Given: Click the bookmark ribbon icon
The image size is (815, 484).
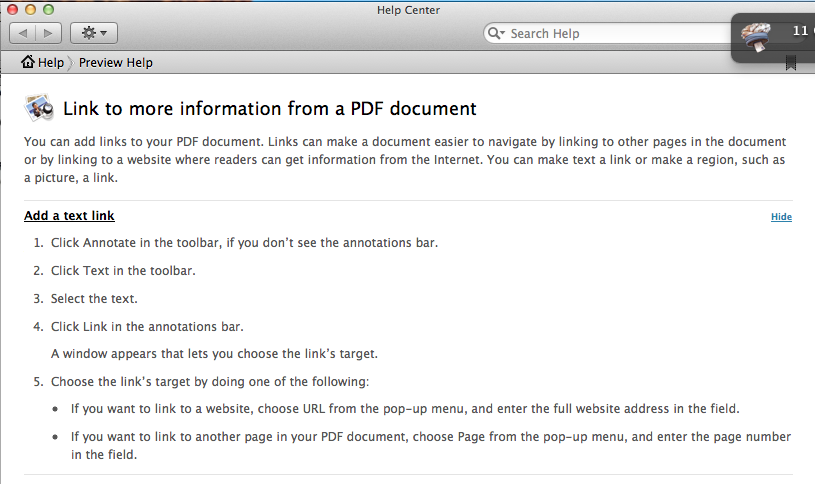Looking at the screenshot, I should pos(791,63).
